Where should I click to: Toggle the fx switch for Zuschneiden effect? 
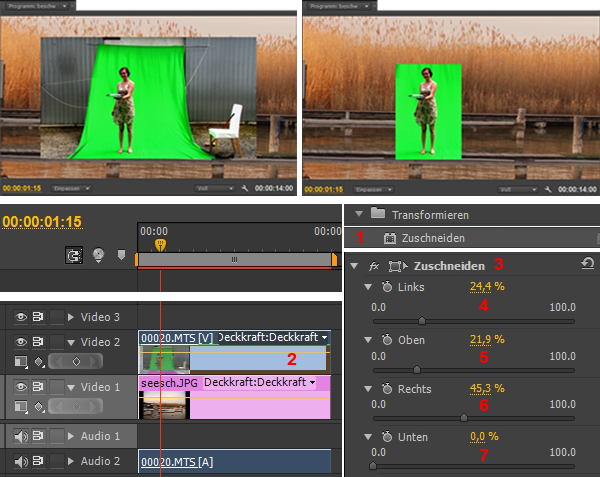pos(374,267)
